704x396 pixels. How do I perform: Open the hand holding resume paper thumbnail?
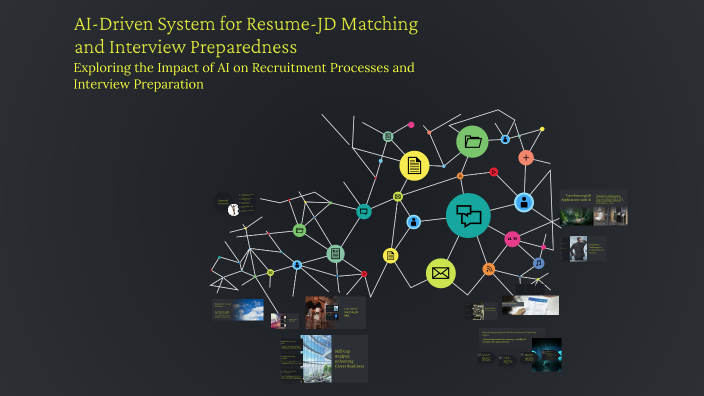pos(530,305)
